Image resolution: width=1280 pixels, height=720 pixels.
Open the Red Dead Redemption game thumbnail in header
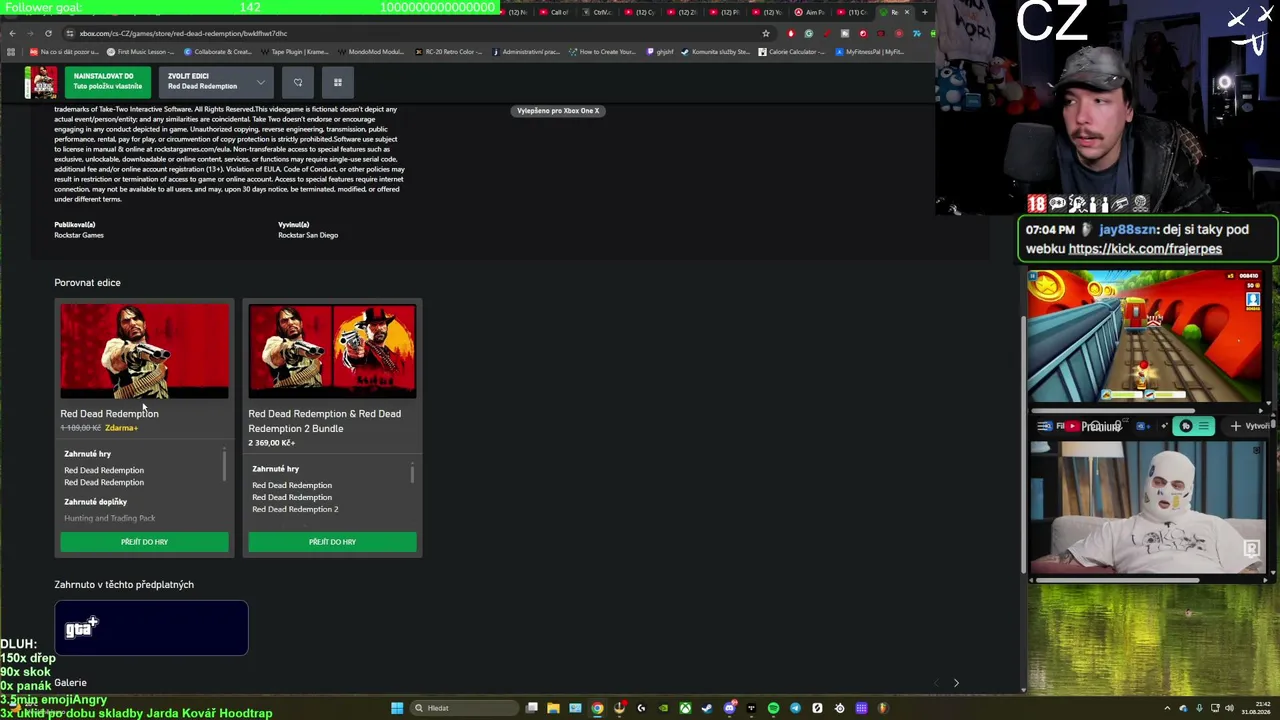point(41,82)
